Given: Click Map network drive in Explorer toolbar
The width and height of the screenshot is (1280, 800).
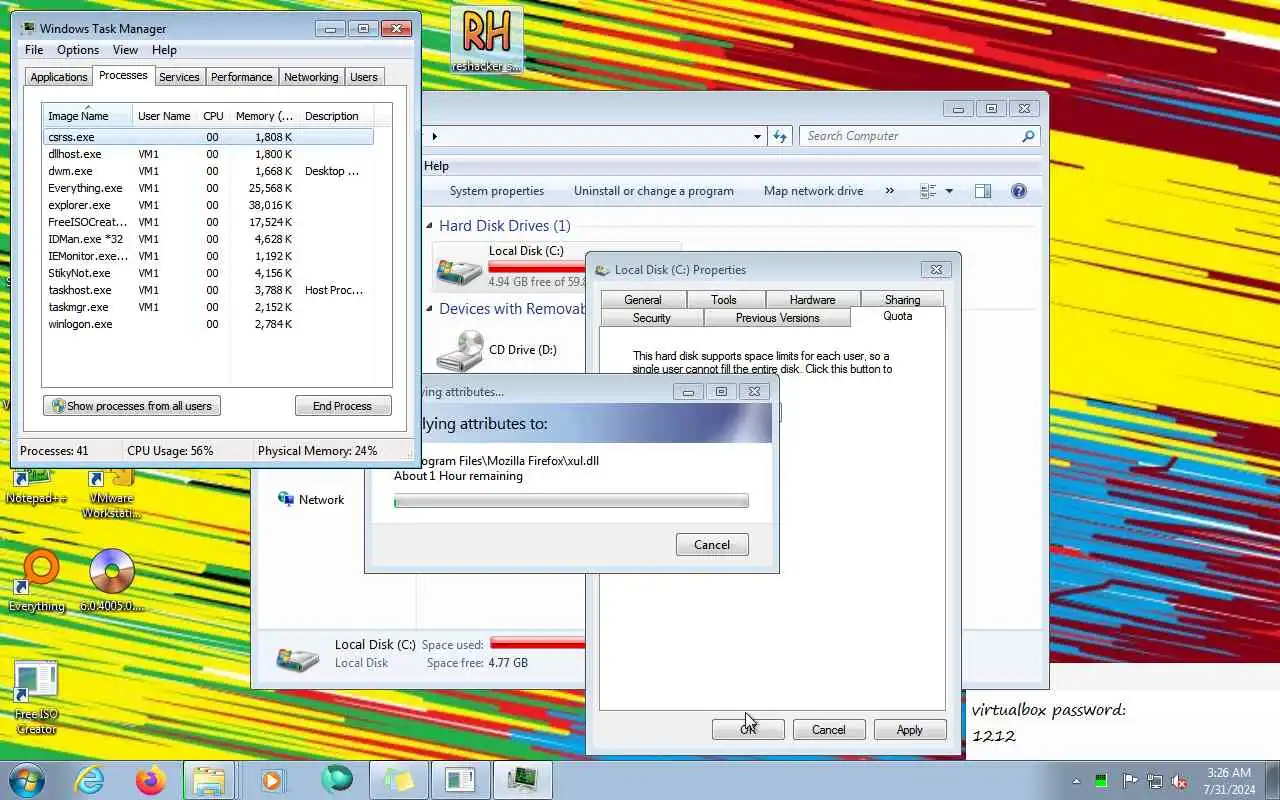Looking at the screenshot, I should [x=813, y=191].
